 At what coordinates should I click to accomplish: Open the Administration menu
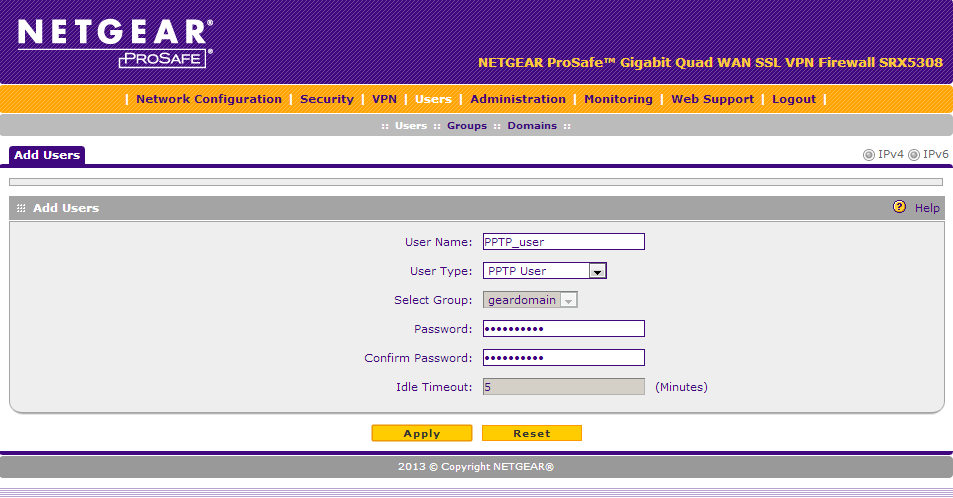518,99
